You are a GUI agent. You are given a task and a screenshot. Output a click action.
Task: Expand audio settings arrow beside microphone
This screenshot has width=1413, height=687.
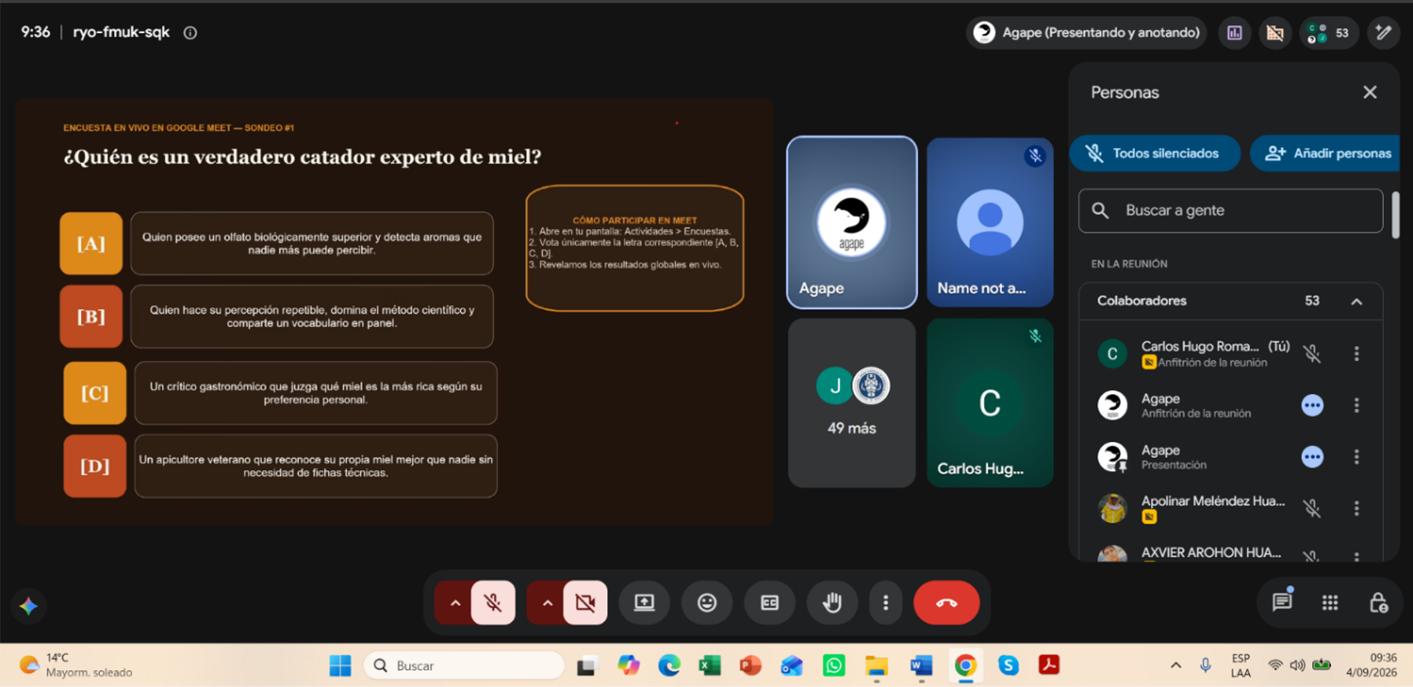[x=454, y=603]
